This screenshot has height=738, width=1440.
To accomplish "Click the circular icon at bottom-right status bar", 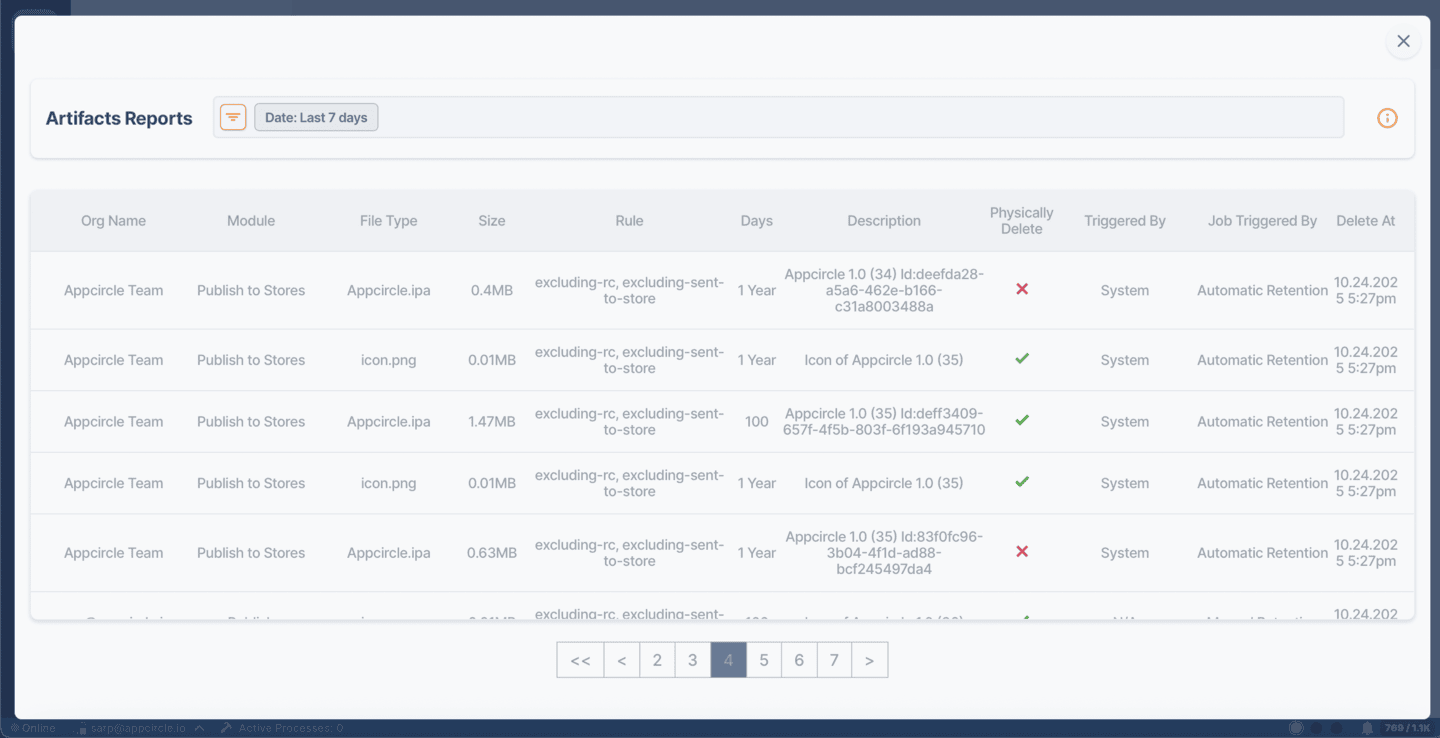I will [x=1298, y=728].
